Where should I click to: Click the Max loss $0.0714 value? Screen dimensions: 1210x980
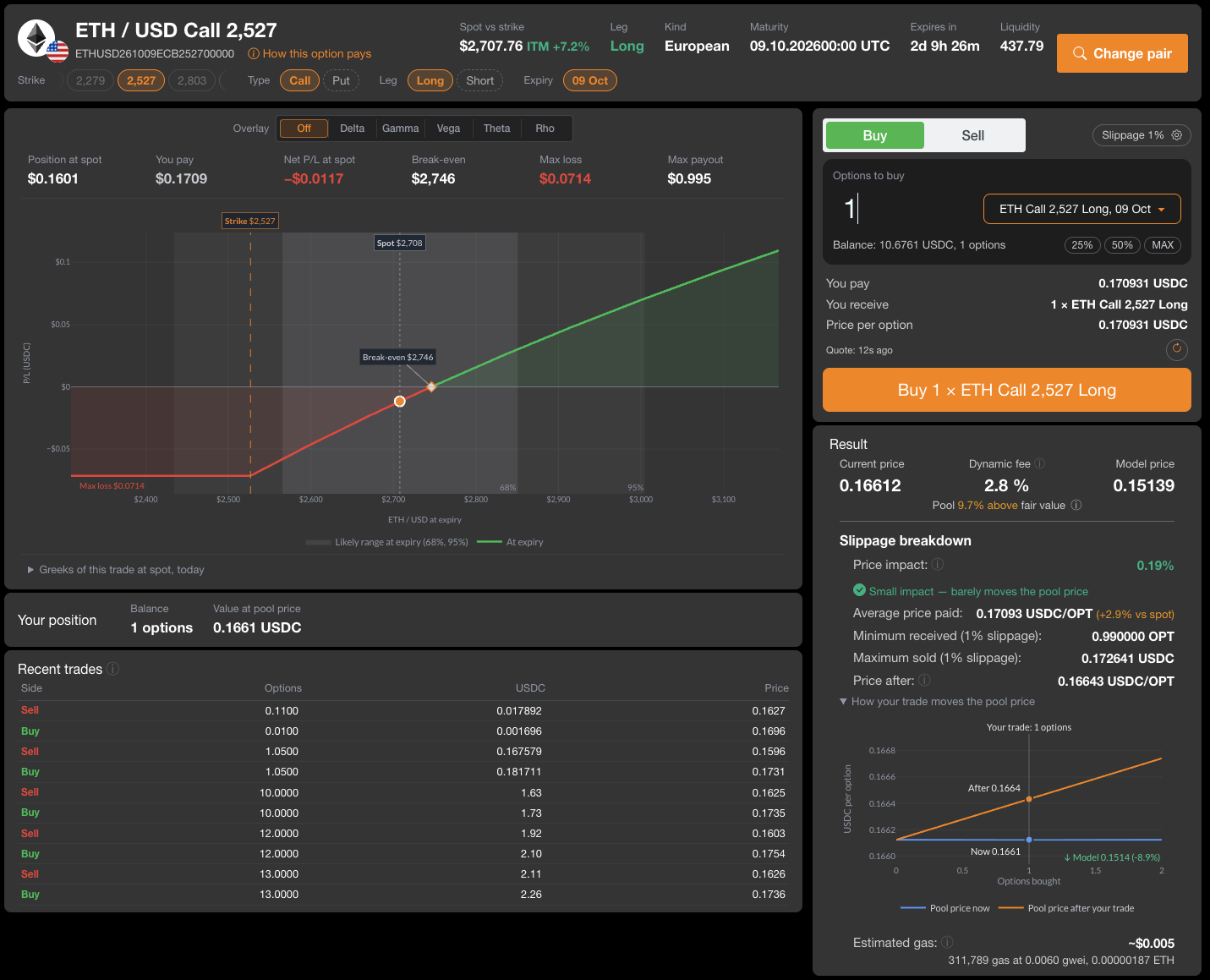(566, 178)
